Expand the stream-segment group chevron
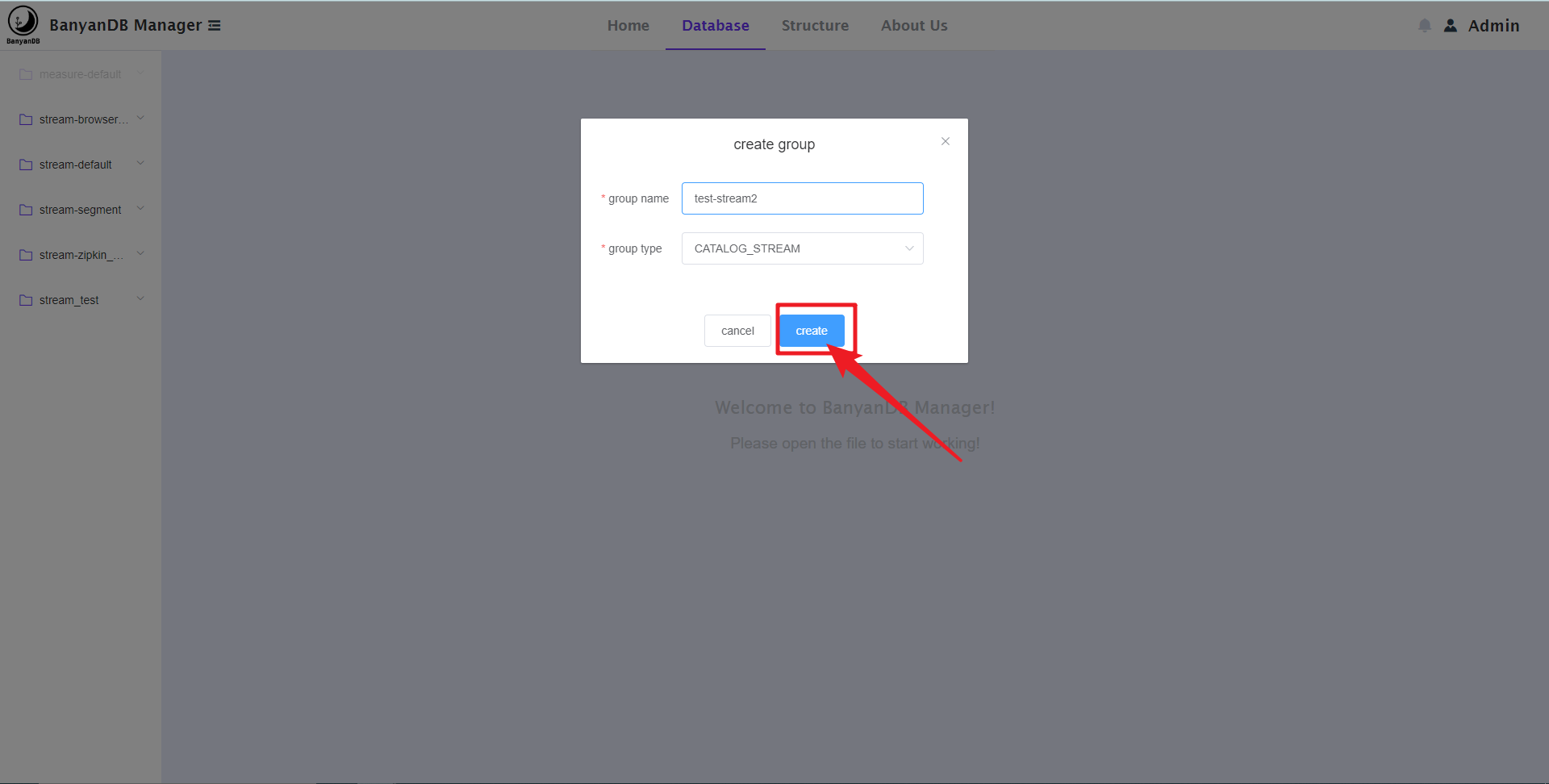This screenshot has height=784, width=1549. pos(140,209)
